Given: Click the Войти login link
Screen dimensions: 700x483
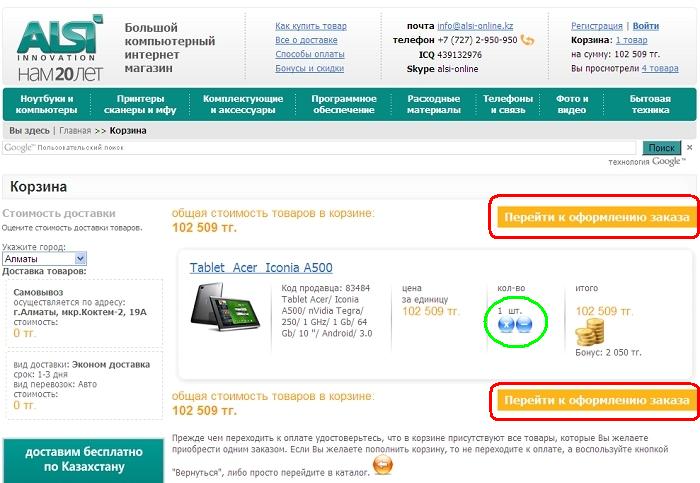Looking at the screenshot, I should [x=646, y=26].
